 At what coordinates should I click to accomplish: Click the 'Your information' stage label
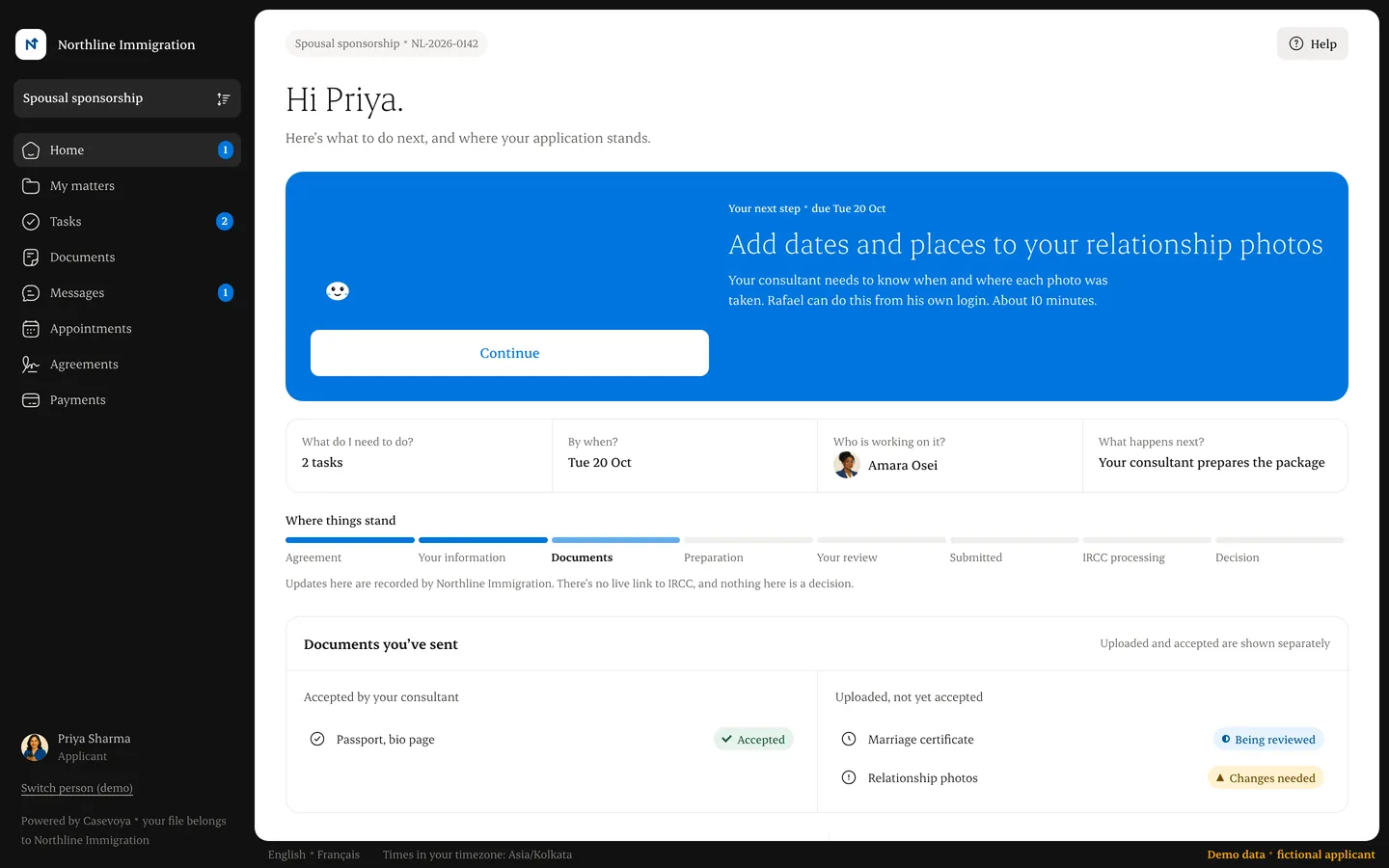(x=462, y=557)
